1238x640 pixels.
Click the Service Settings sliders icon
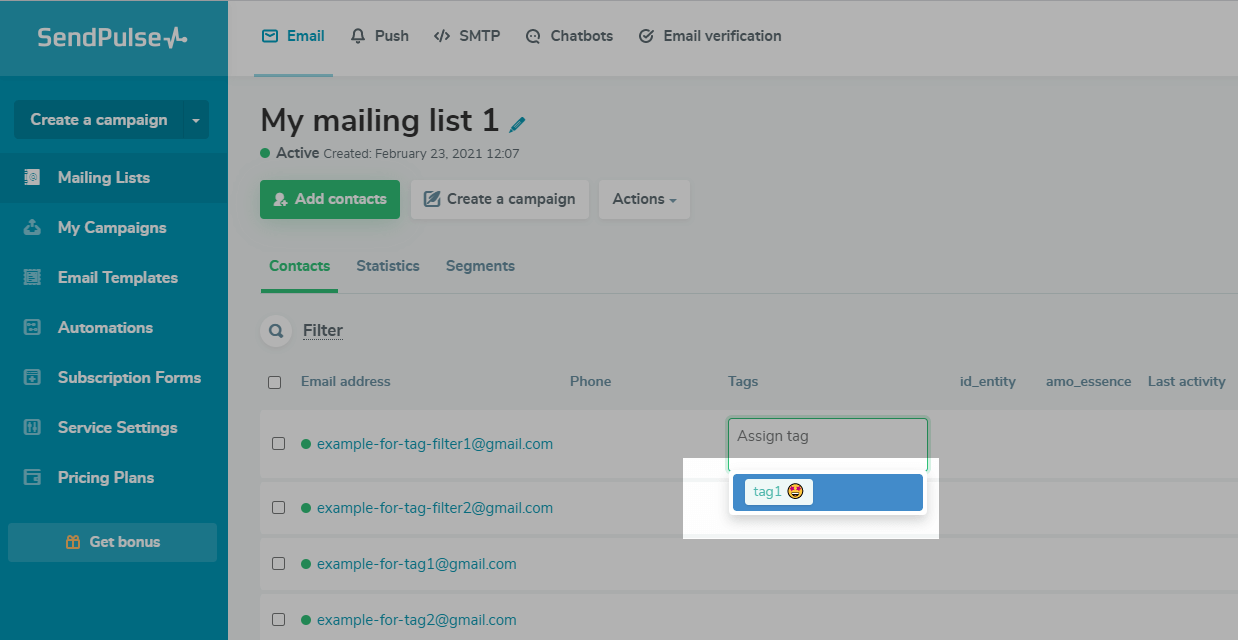[x=32, y=428]
